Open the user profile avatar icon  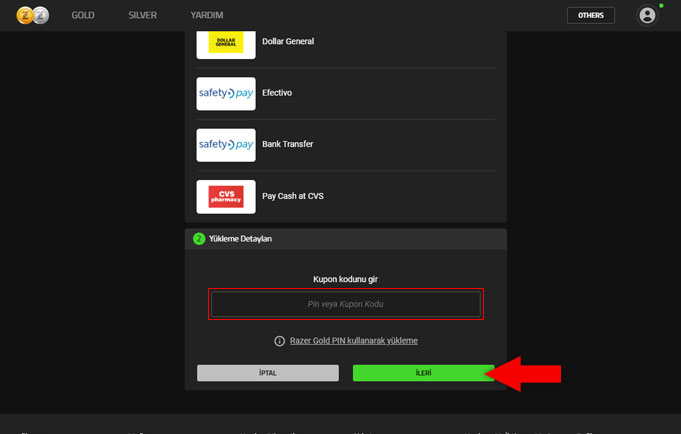pos(648,16)
